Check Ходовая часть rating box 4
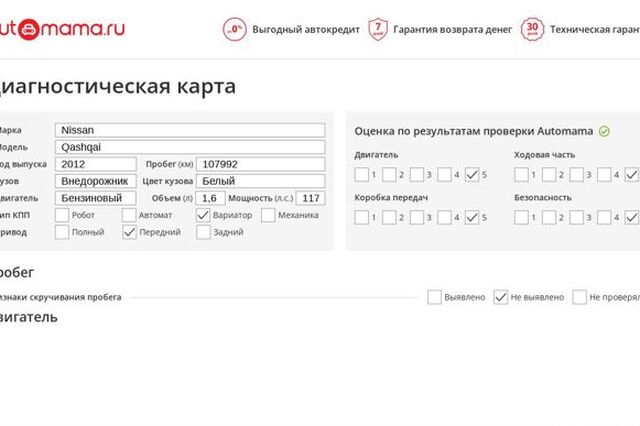 [x=604, y=175]
